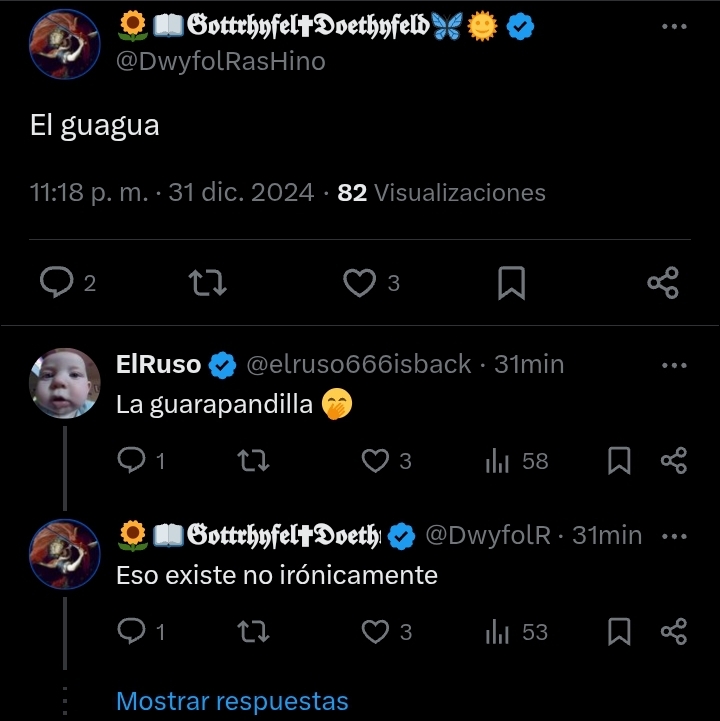Image resolution: width=720 pixels, height=721 pixels.
Task: Like the main El guagua tweet
Action: (371, 282)
